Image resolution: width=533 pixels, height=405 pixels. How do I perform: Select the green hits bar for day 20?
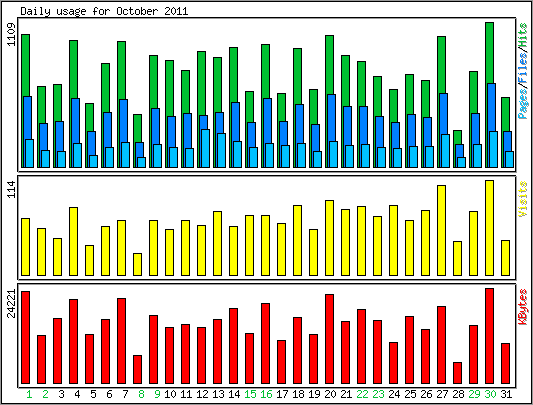point(329,65)
